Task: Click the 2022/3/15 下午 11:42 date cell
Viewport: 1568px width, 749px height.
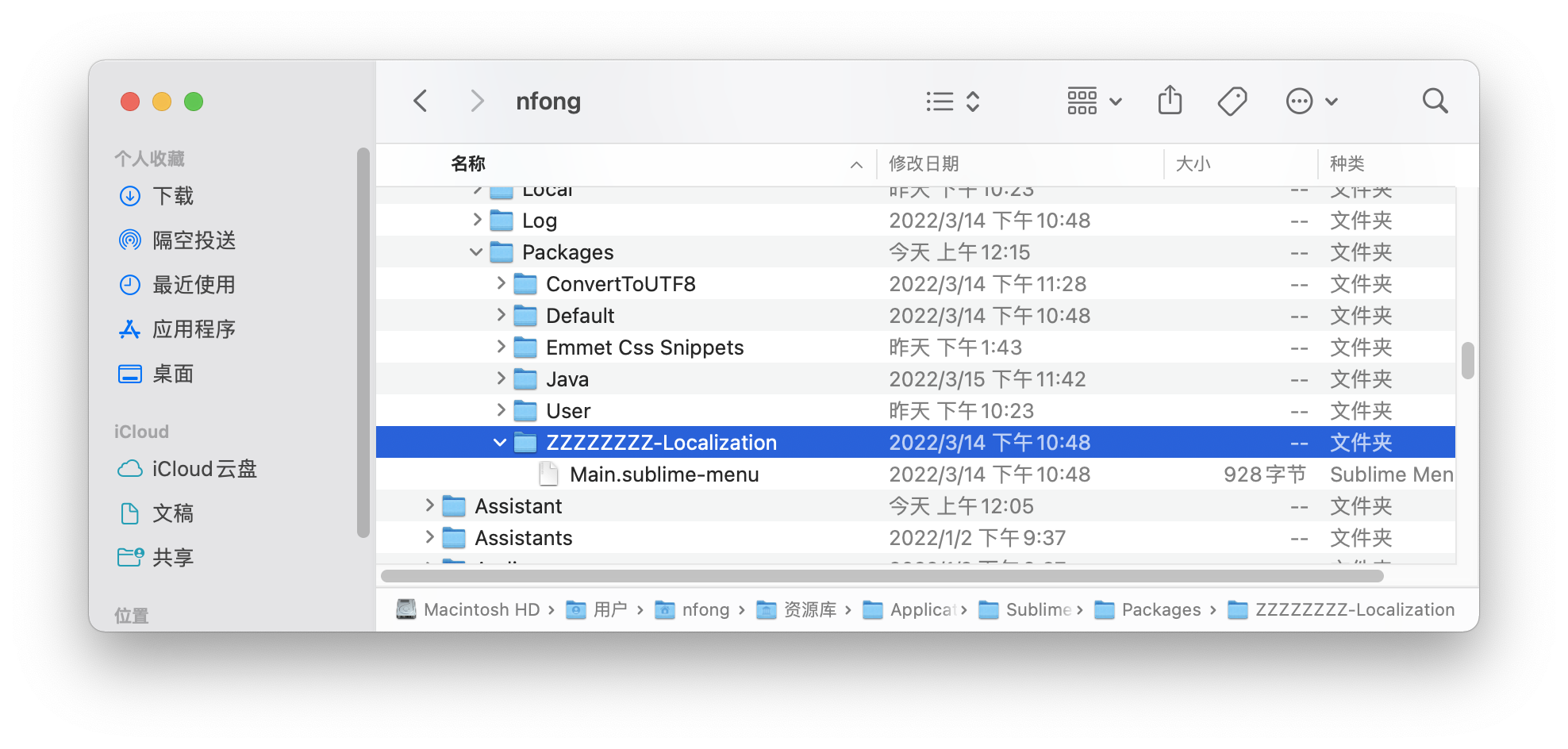Action: [x=987, y=379]
